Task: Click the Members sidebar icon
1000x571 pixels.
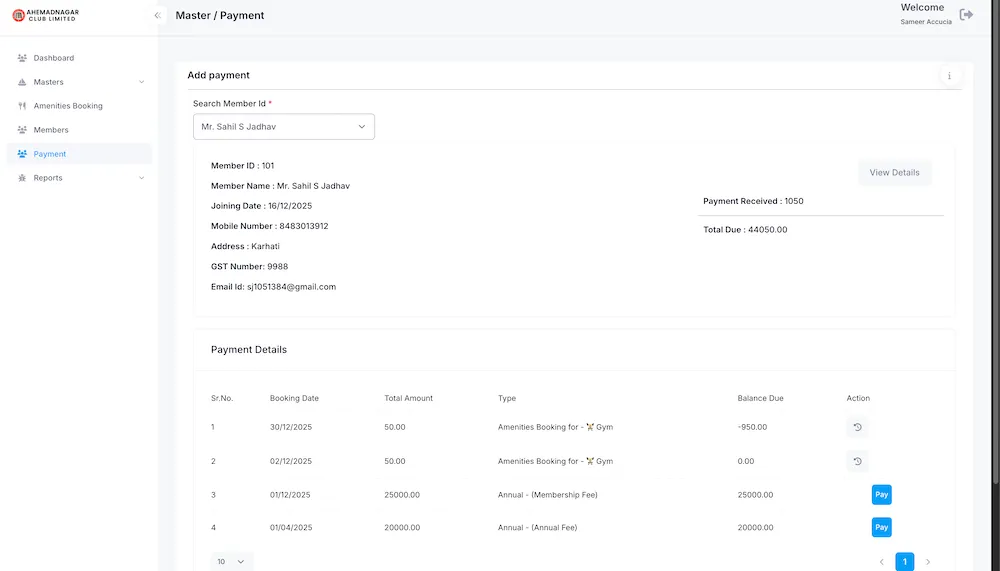Action: [x=22, y=130]
